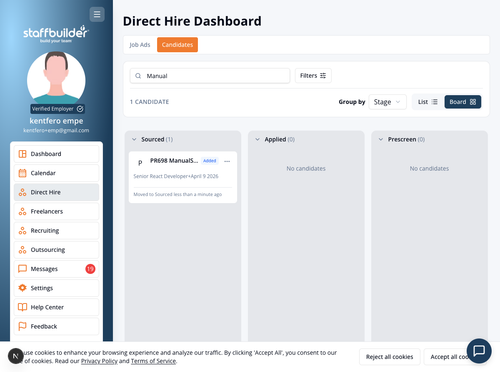Click the Feedback flag icon
Viewport: 500px width, 372px height.
(22, 326)
